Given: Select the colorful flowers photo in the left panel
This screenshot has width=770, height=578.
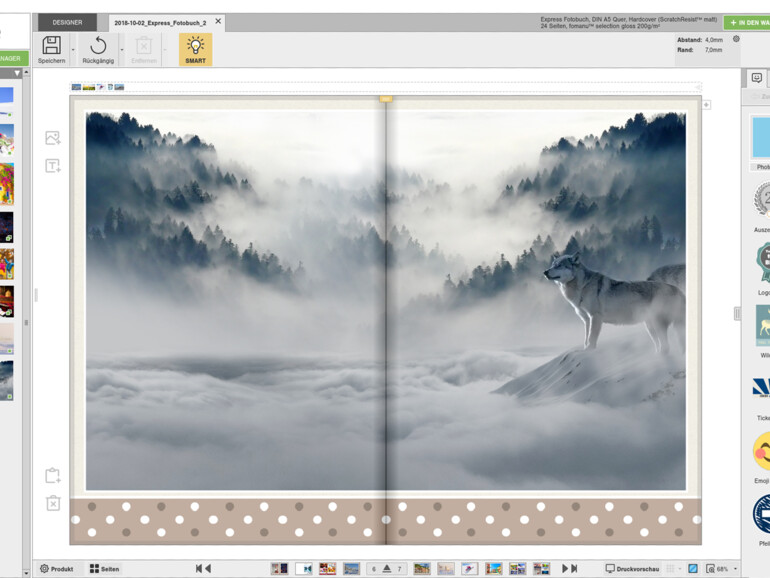Looking at the screenshot, I should 7,184.
